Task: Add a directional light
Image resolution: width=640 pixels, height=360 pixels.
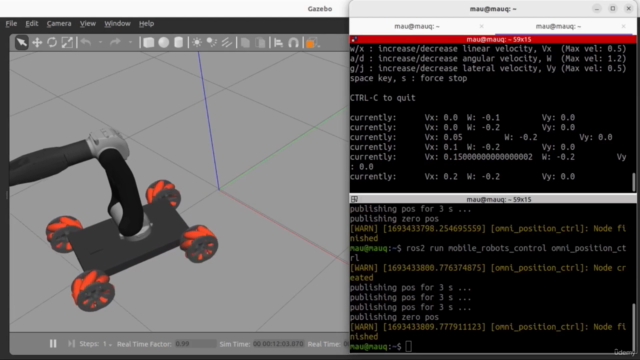Action: (227, 42)
